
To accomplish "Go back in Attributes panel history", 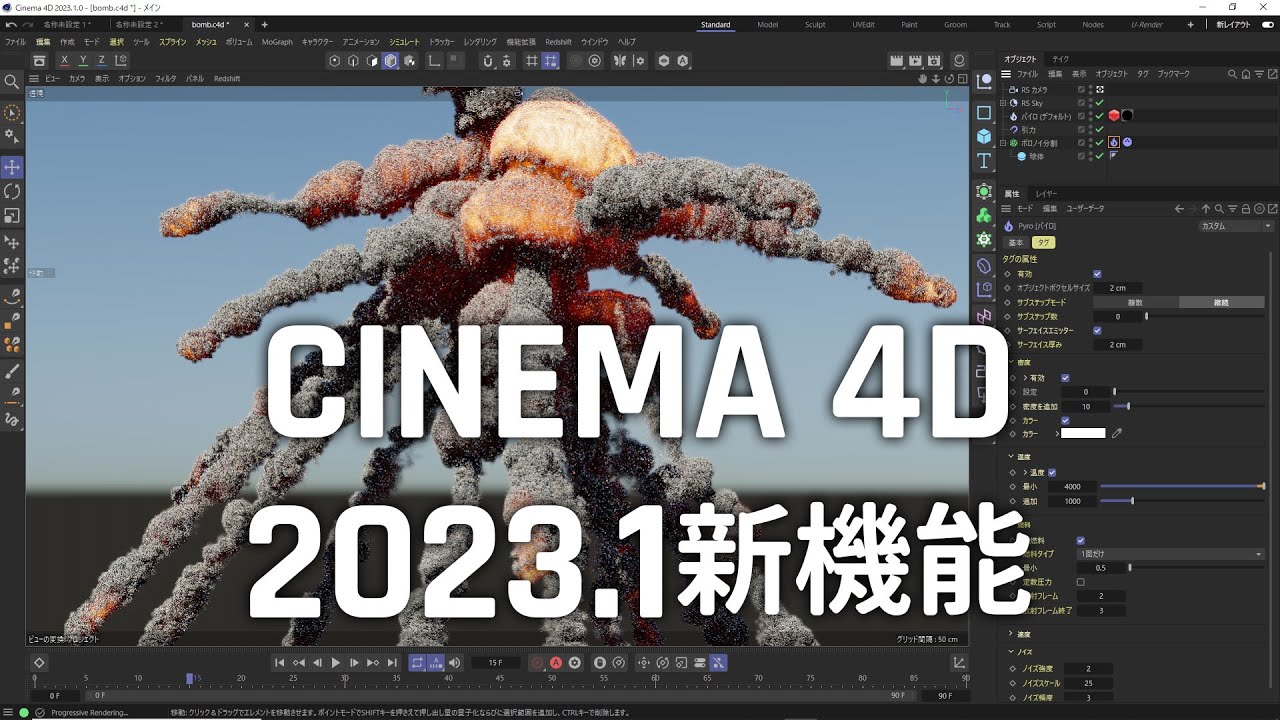I will click(x=1179, y=208).
